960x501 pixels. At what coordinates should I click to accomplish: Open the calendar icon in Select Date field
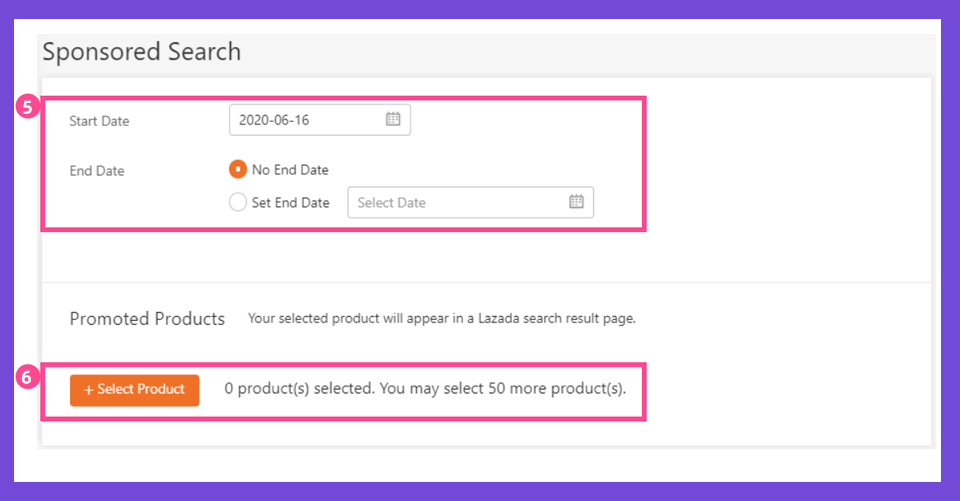point(576,202)
